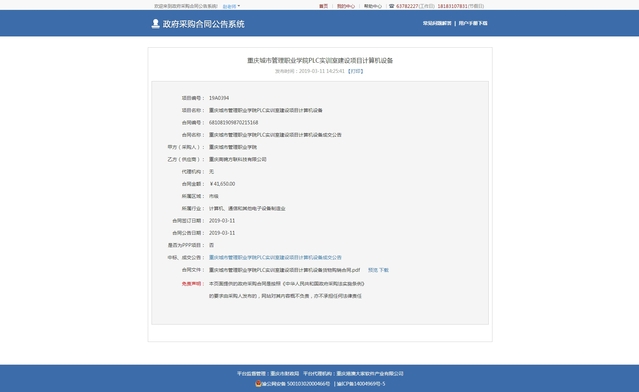
Task: Click the police badge icon in the footer
Action: (x=258, y=383)
